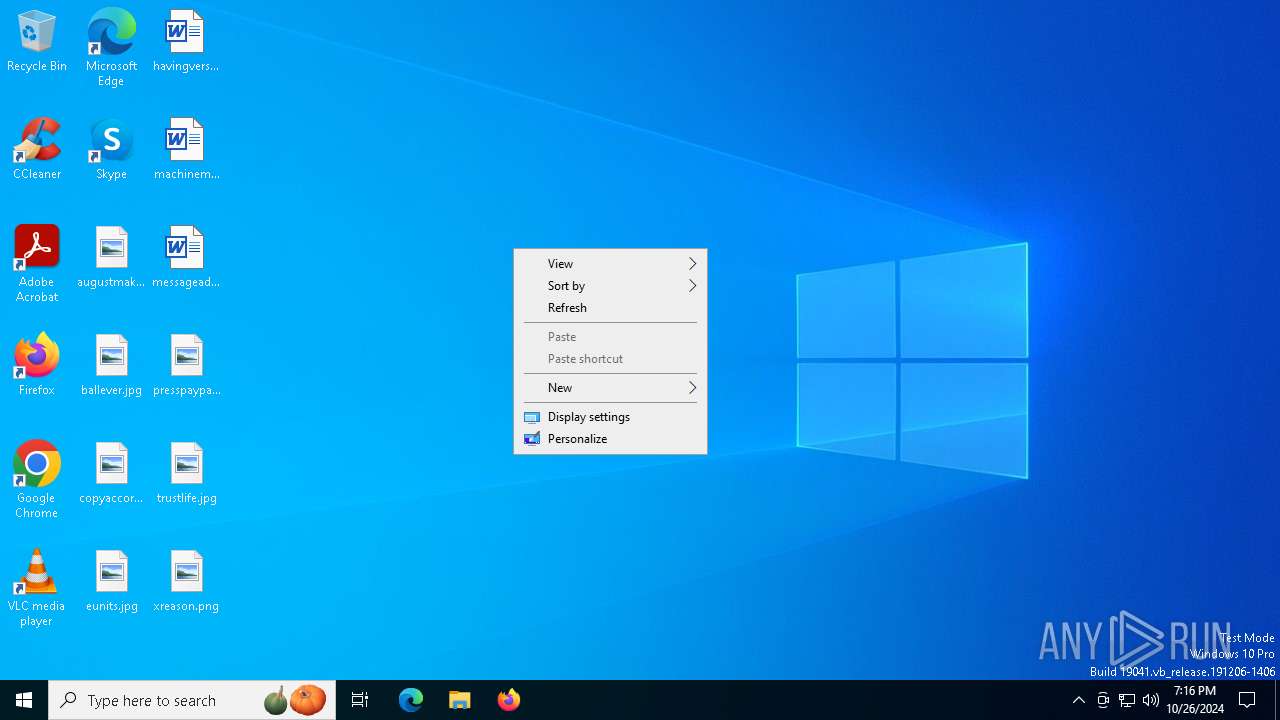This screenshot has height=720, width=1280.
Task: Select the Google Chrome desktop shortcut
Action: (37, 480)
